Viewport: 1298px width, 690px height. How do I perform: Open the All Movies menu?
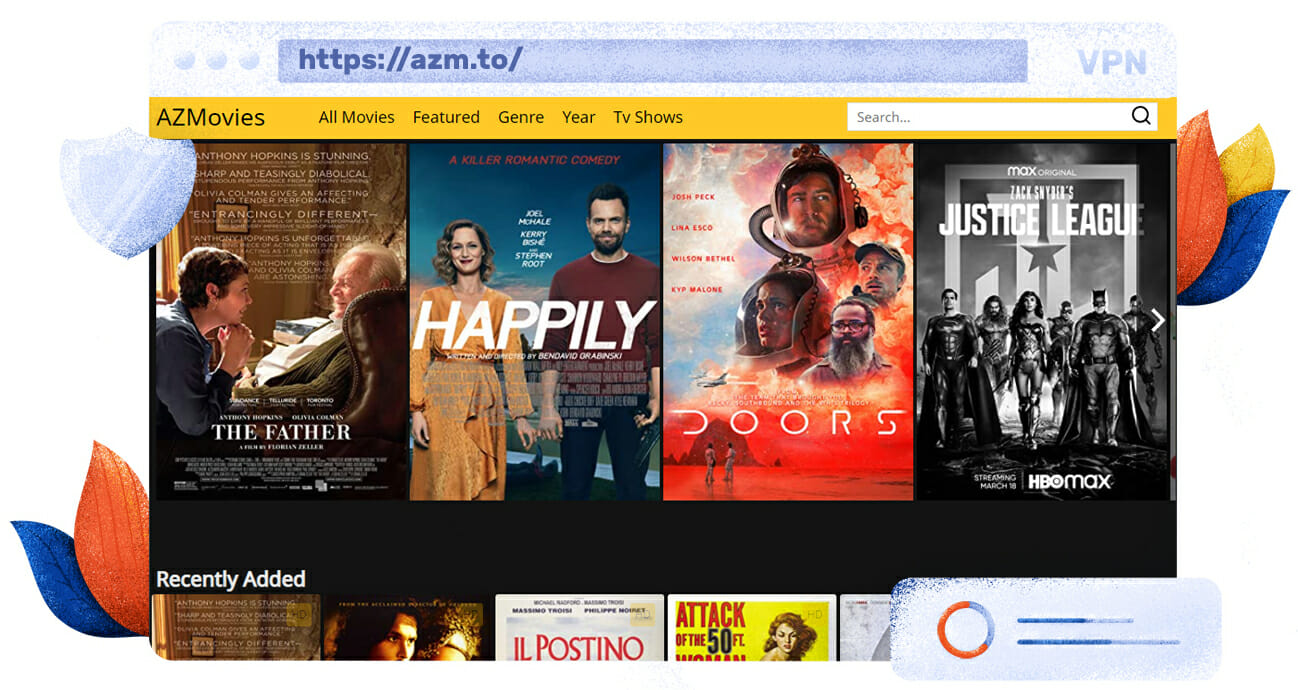[x=356, y=117]
